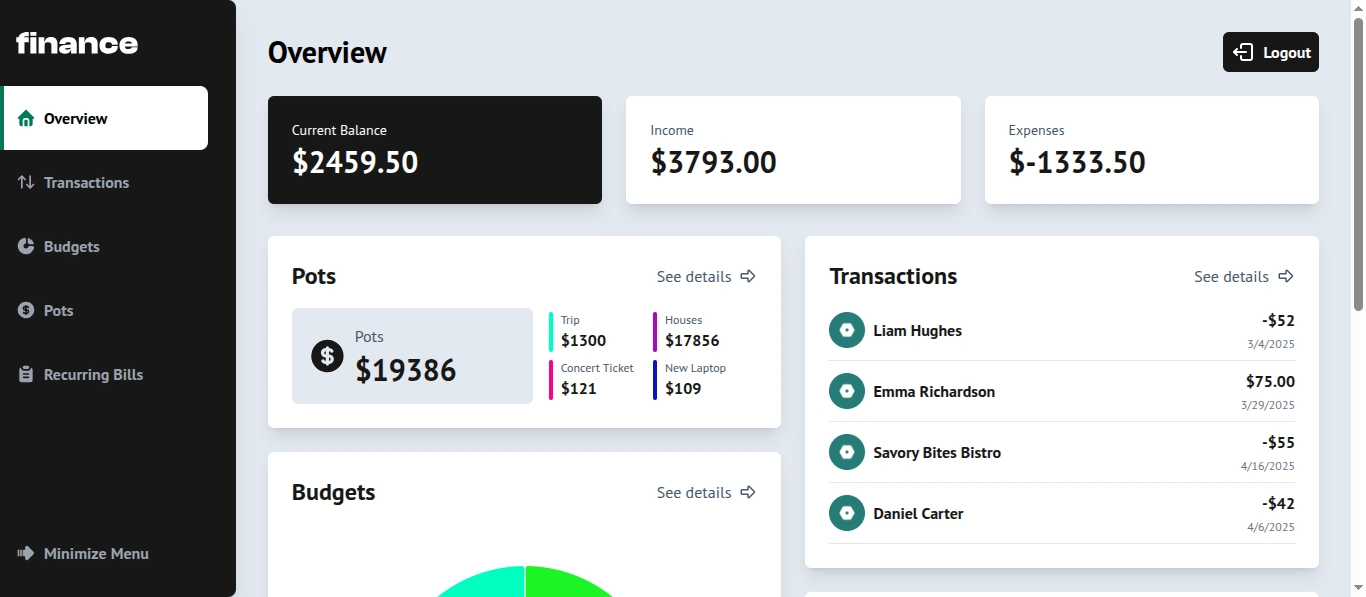The image size is (1366, 597).
Task: Click the purple Houses color bar
Action: [655, 332]
